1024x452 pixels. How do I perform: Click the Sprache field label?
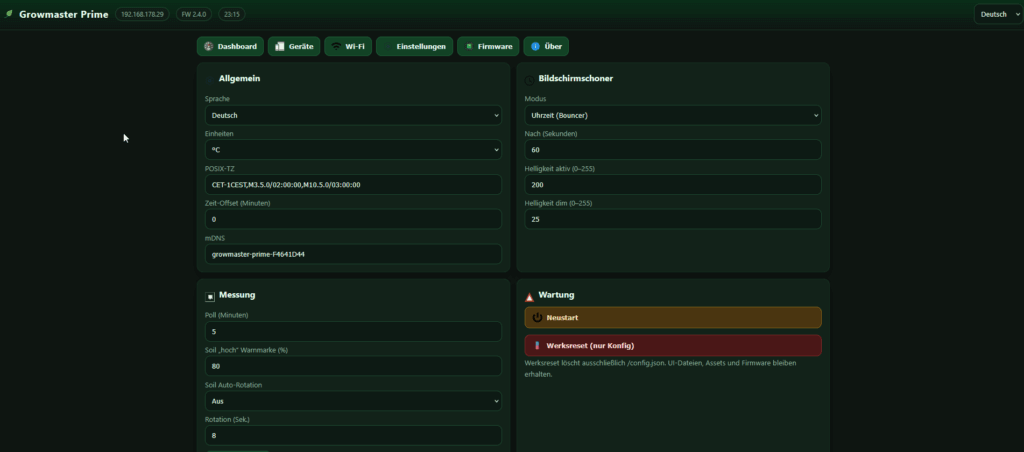[217, 99]
